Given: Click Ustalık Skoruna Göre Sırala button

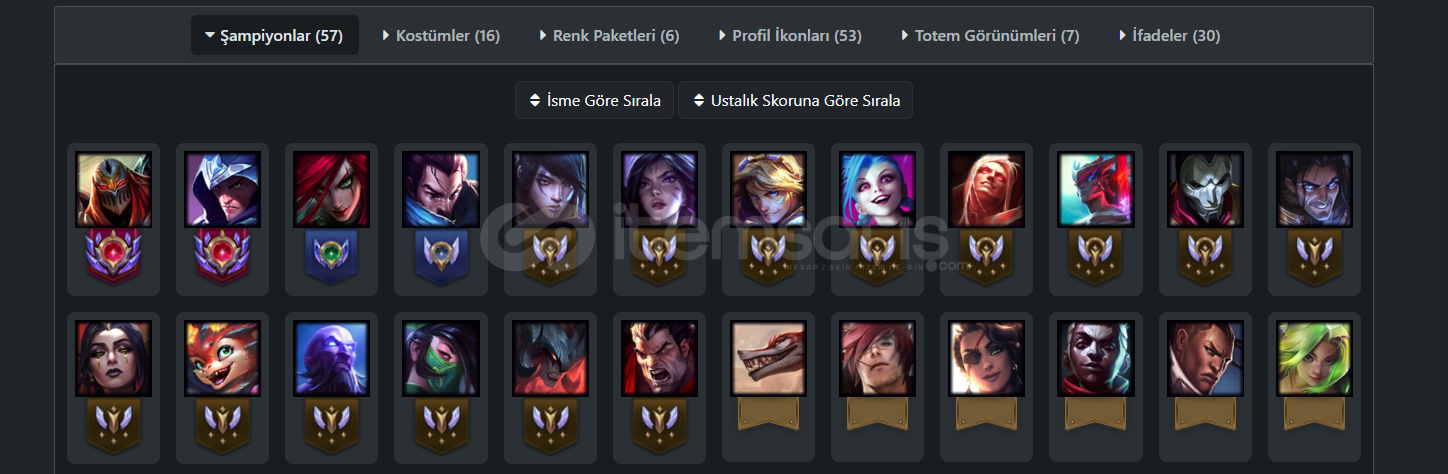Looking at the screenshot, I should point(796,101).
